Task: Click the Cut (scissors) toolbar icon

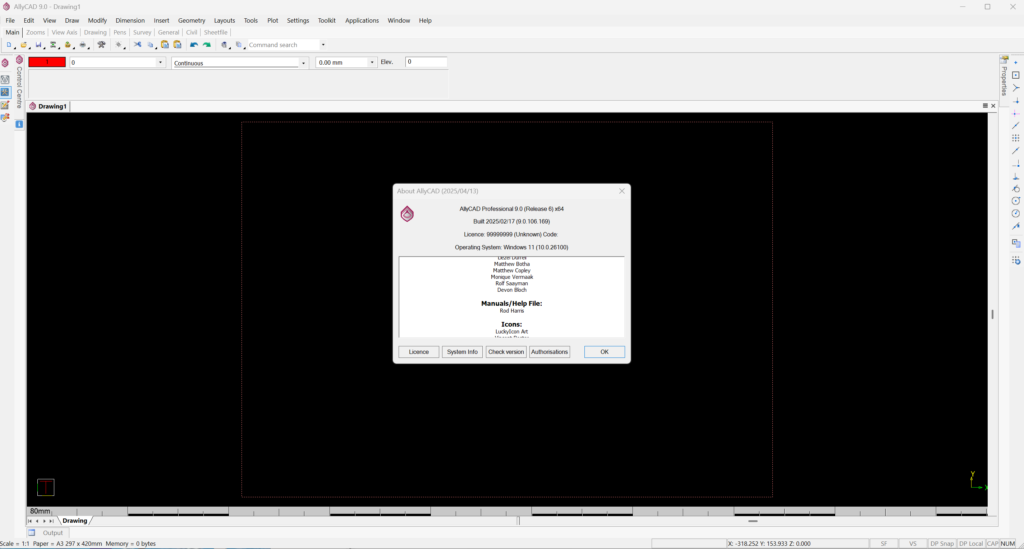Action: tap(137, 45)
